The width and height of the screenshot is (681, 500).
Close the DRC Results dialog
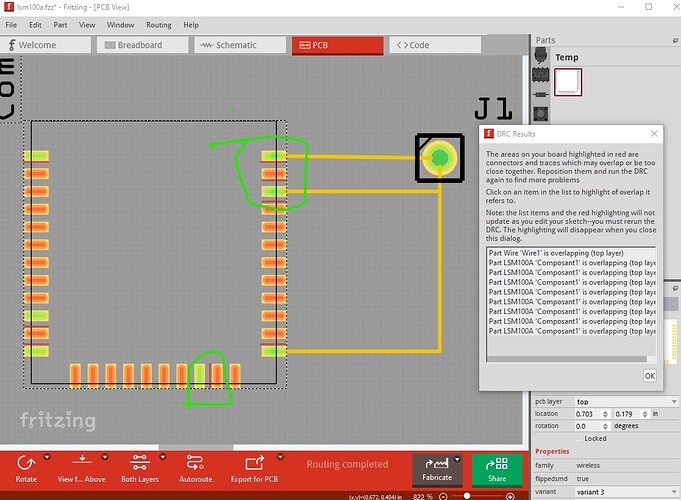coord(654,134)
